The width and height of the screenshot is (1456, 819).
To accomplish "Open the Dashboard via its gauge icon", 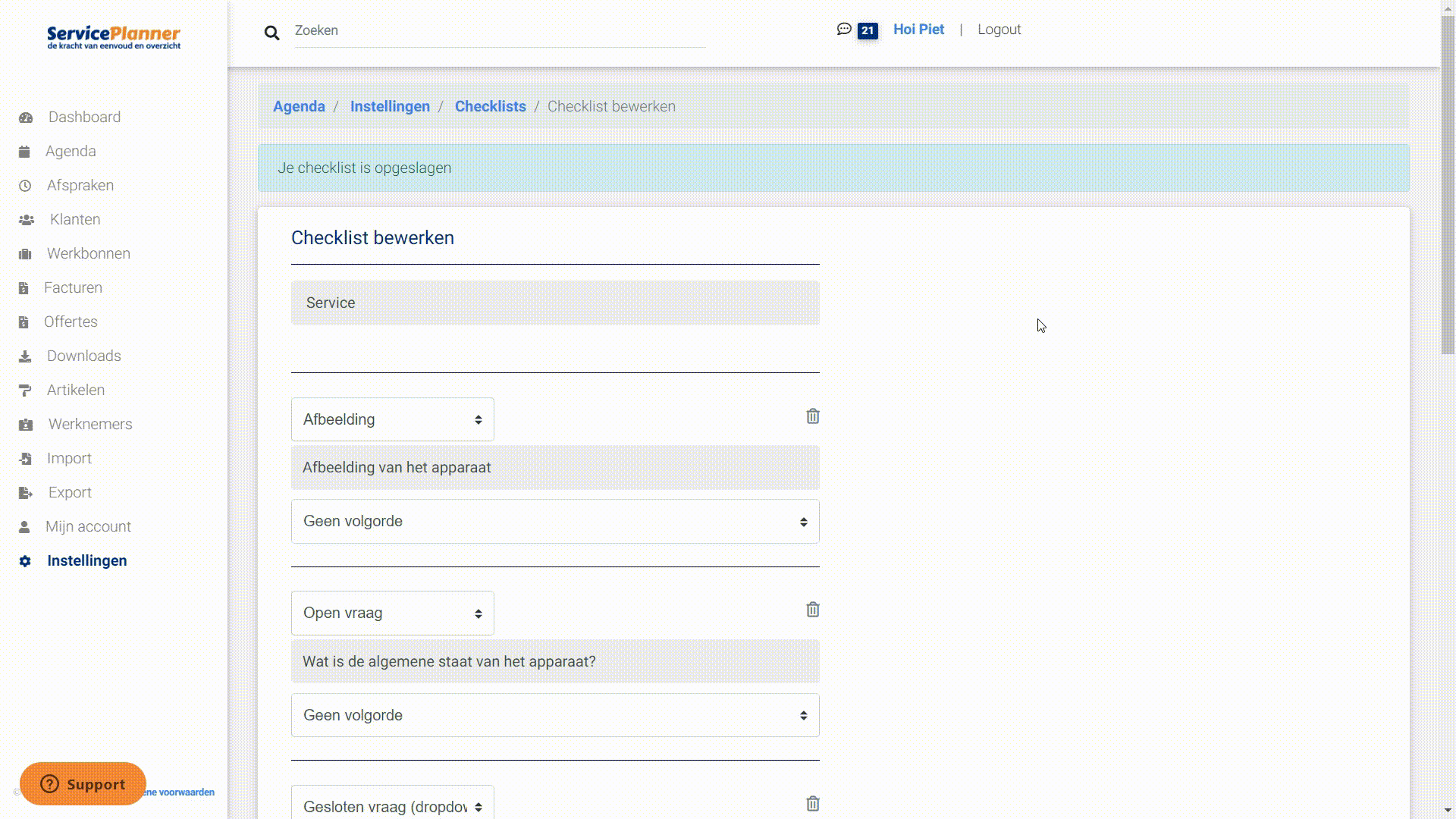I will [27, 117].
